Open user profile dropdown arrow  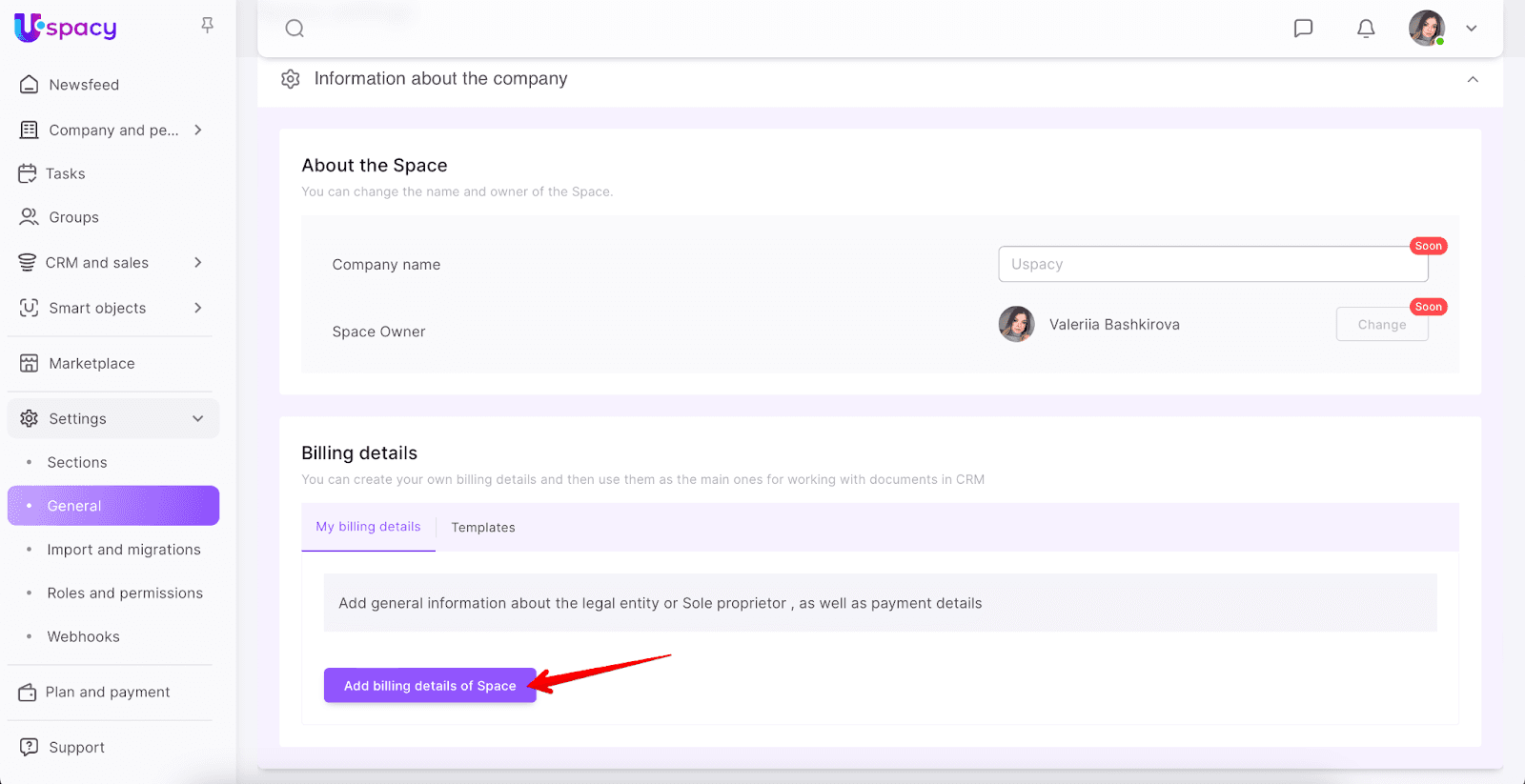tap(1471, 29)
